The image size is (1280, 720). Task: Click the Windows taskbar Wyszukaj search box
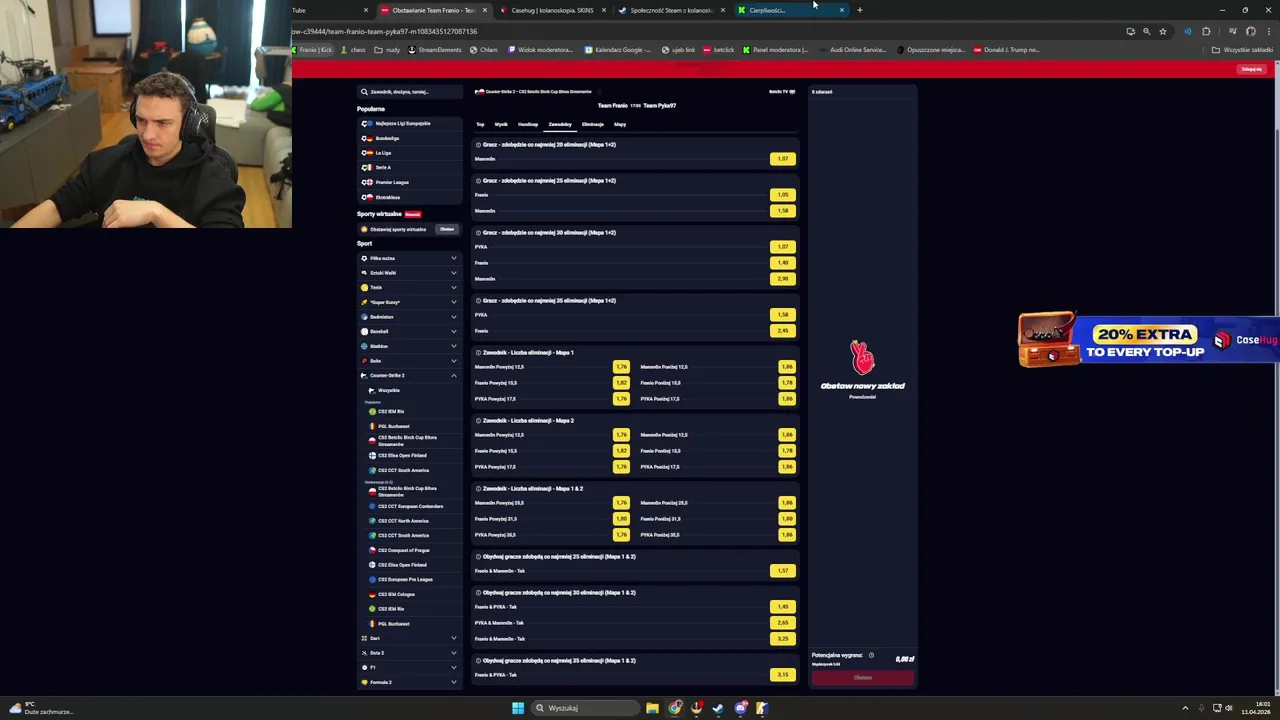pos(586,708)
